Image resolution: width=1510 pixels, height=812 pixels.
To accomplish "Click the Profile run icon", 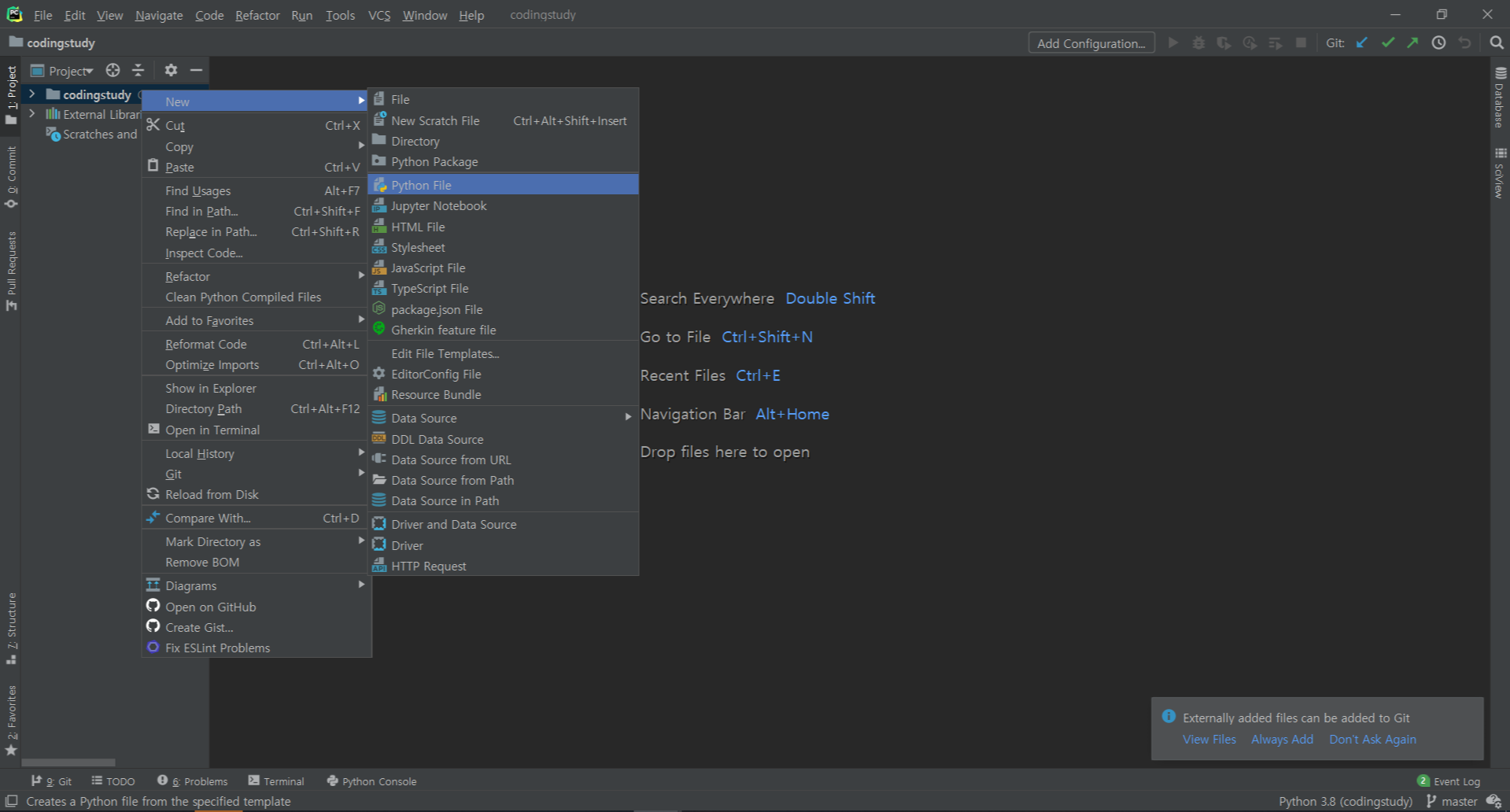I will [1250, 42].
